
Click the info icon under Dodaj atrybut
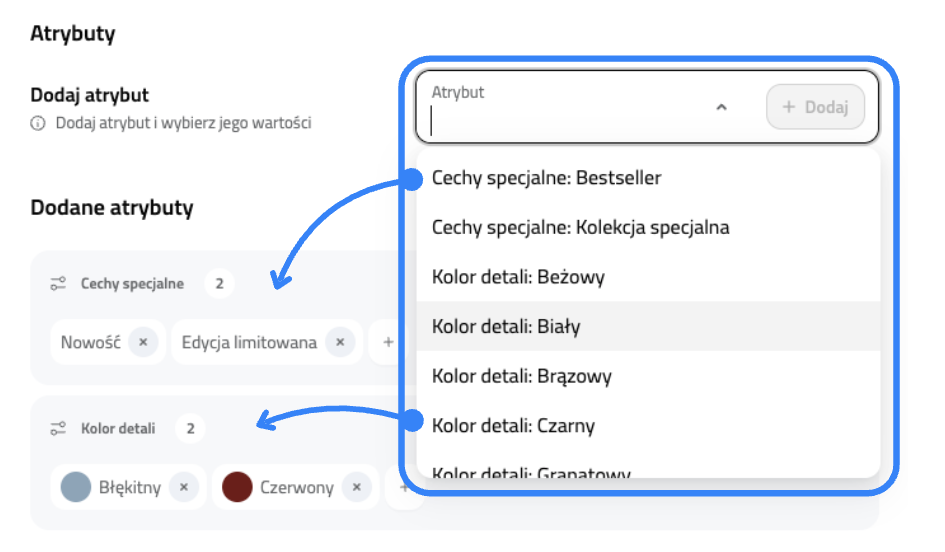click(x=38, y=124)
